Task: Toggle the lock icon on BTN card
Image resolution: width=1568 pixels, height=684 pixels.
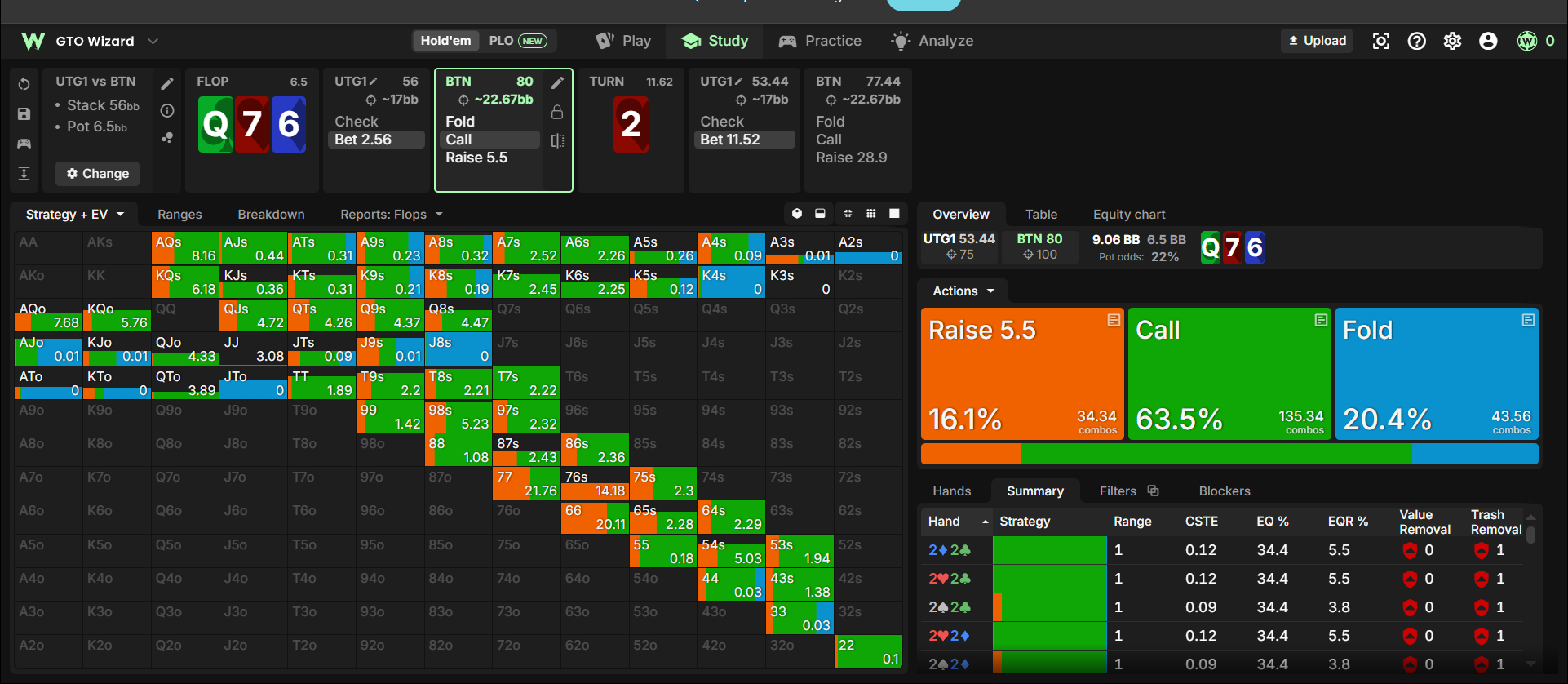Action: (557, 112)
